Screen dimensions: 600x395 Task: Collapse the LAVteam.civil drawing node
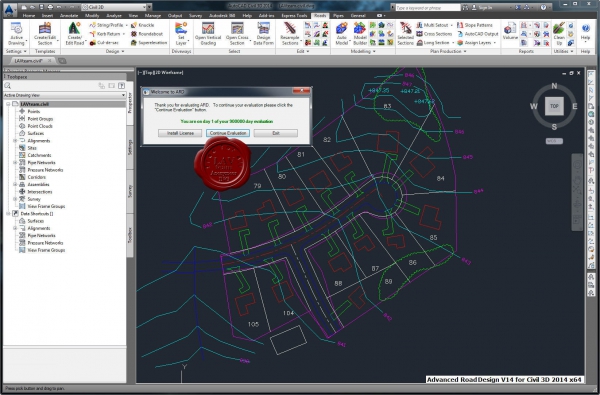8,104
